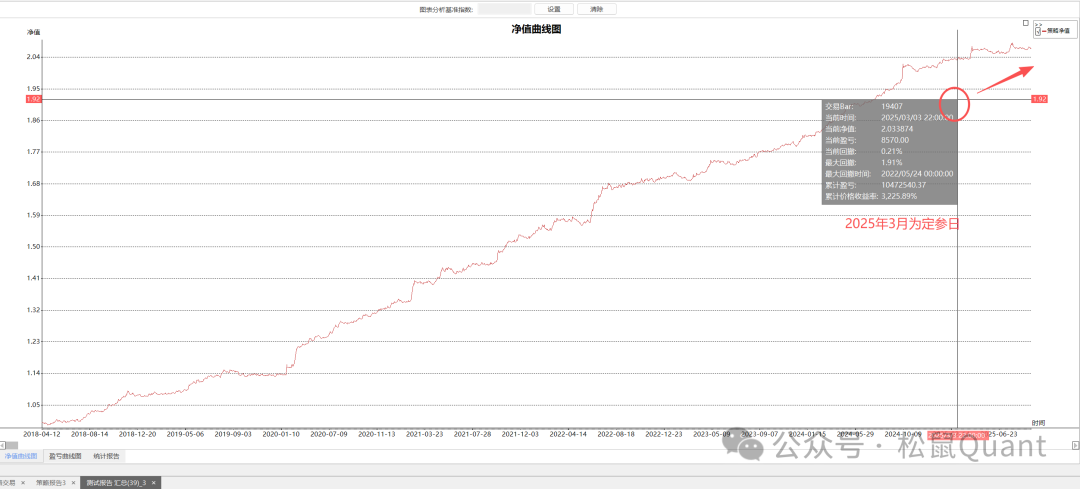Click the red 1.92 label on left axis
The width and height of the screenshot is (1080, 489).
click(x=33, y=99)
